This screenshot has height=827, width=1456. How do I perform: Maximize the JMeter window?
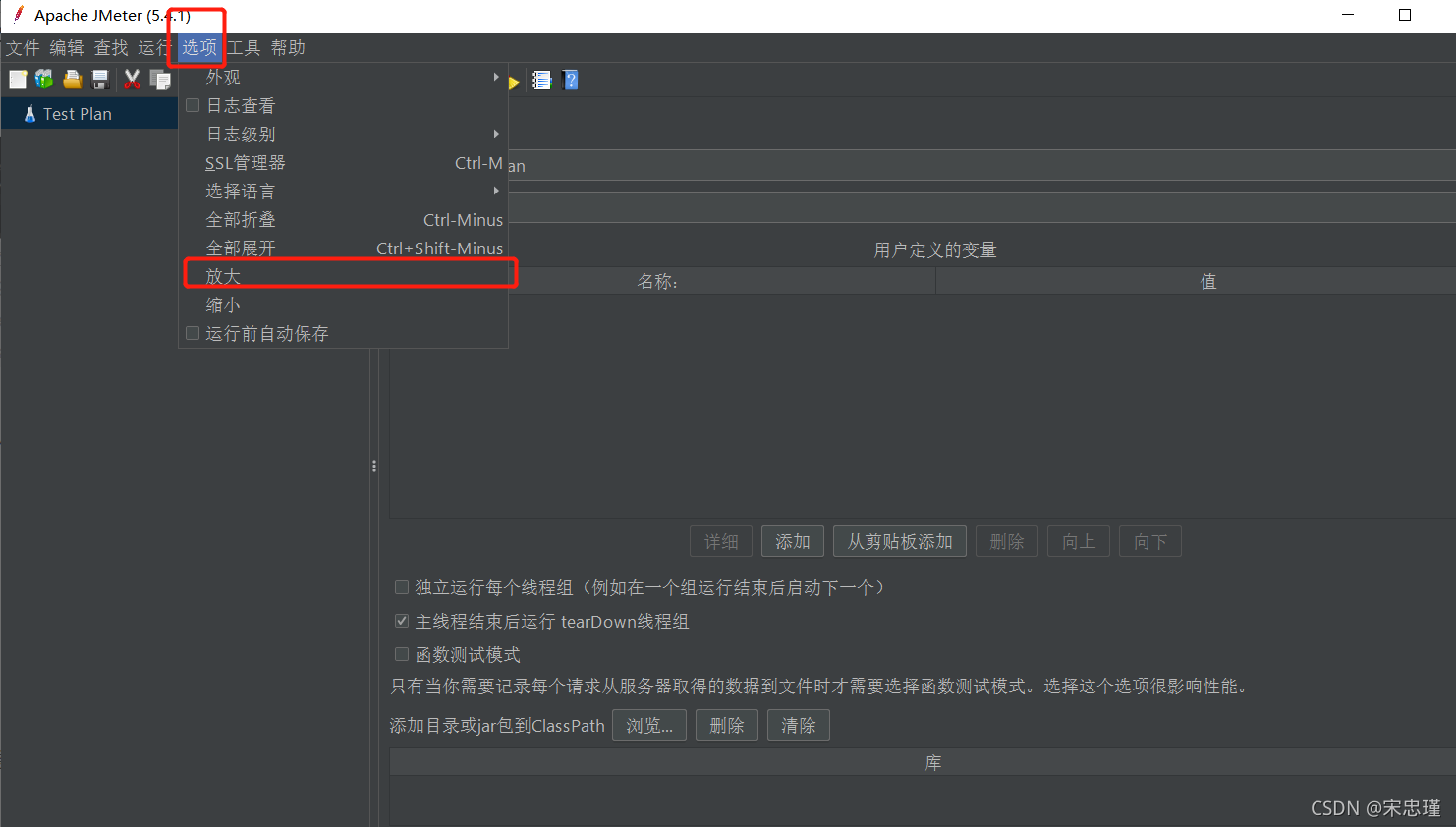point(1405,15)
